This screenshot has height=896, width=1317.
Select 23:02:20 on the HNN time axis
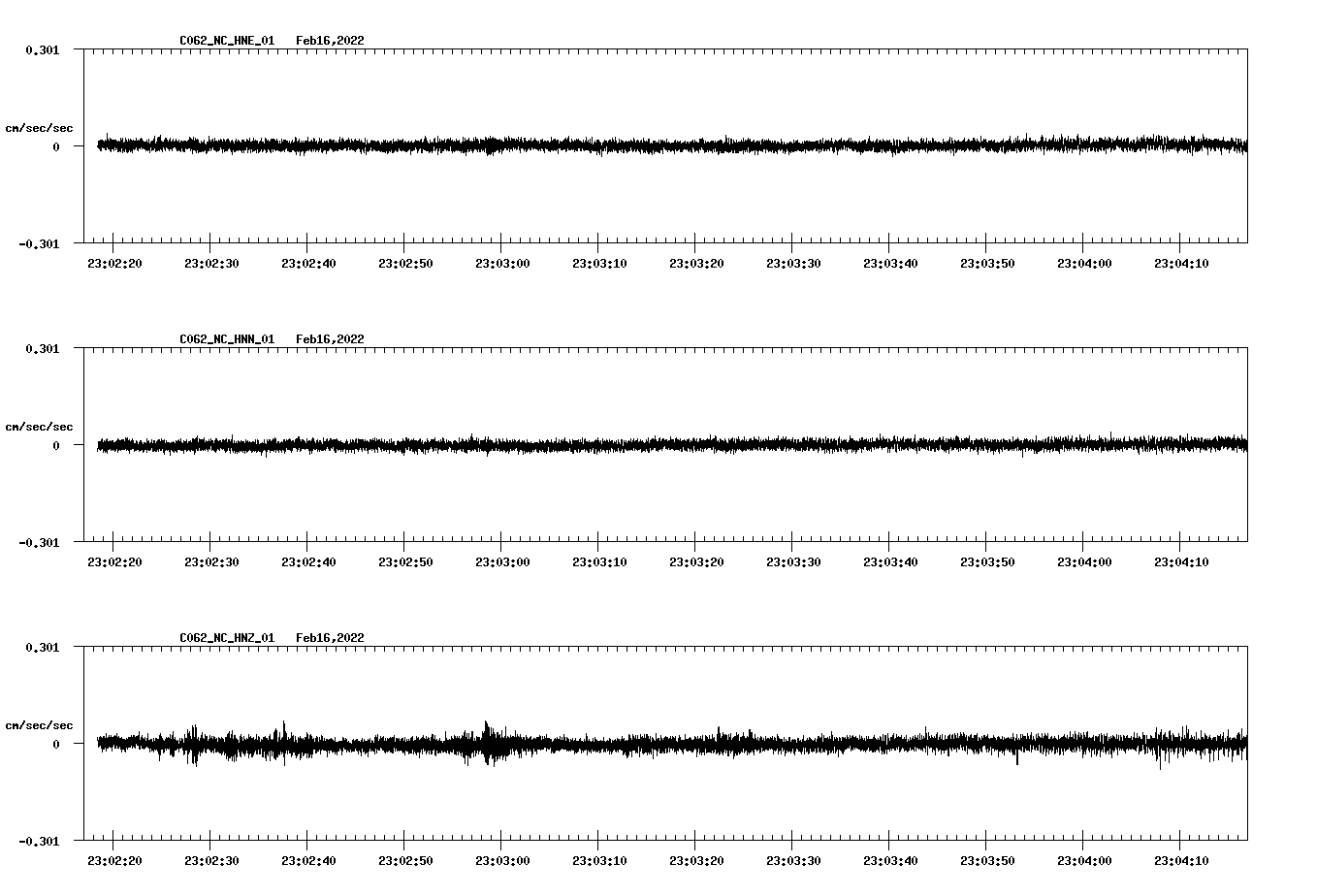[114, 561]
